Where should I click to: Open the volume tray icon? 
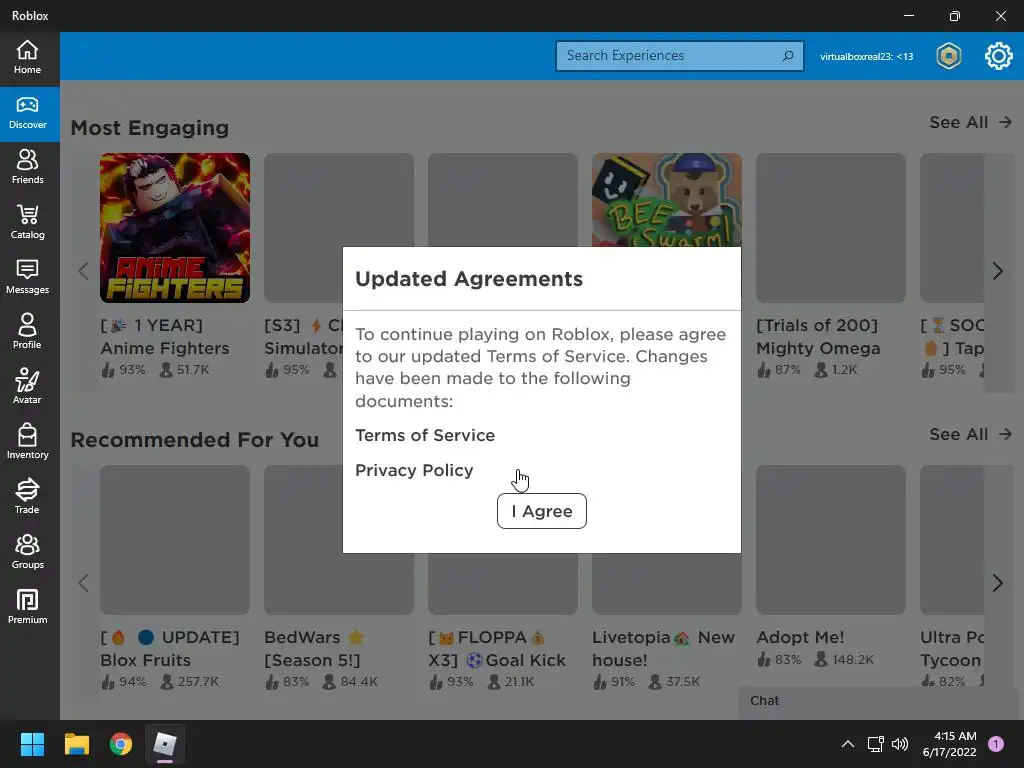pos(900,744)
